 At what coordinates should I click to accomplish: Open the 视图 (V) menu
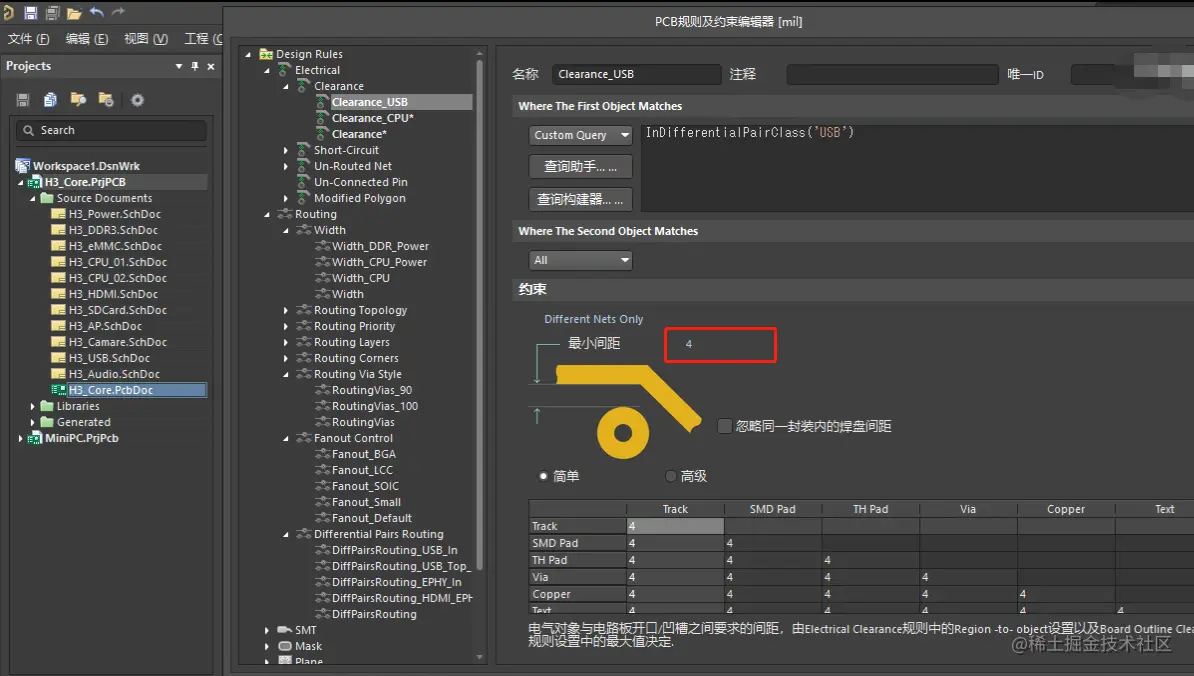click(145, 39)
